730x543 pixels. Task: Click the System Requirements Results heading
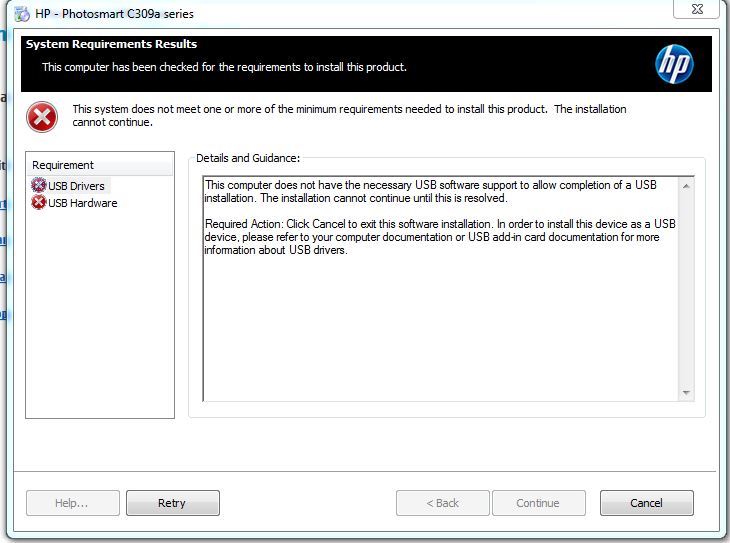[111, 44]
